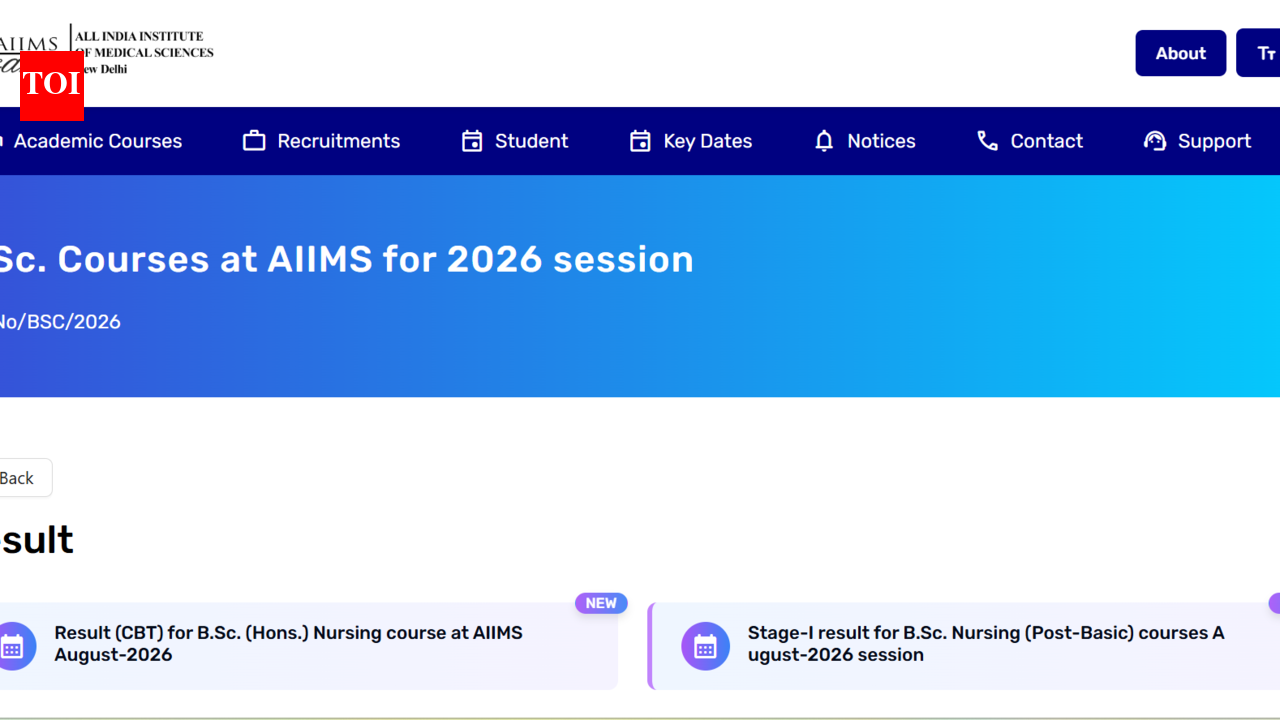The image size is (1280, 720).
Task: Click the bell icon beside Notices
Action: (824, 141)
